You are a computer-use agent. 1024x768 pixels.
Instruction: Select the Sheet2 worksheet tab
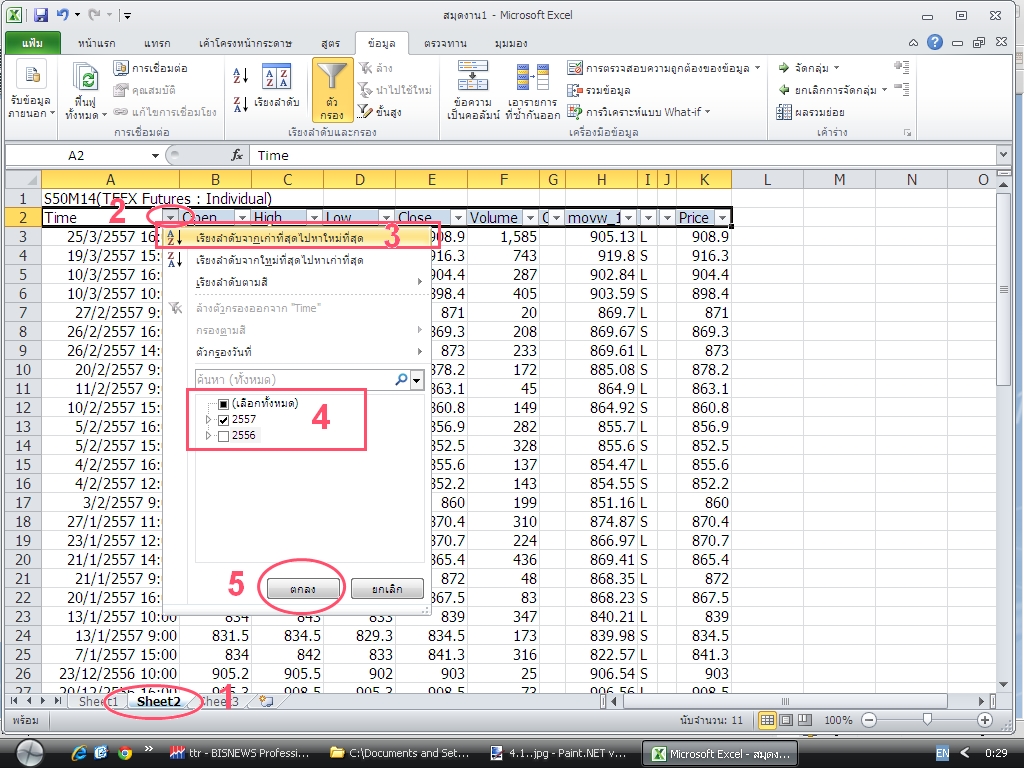pos(159,701)
